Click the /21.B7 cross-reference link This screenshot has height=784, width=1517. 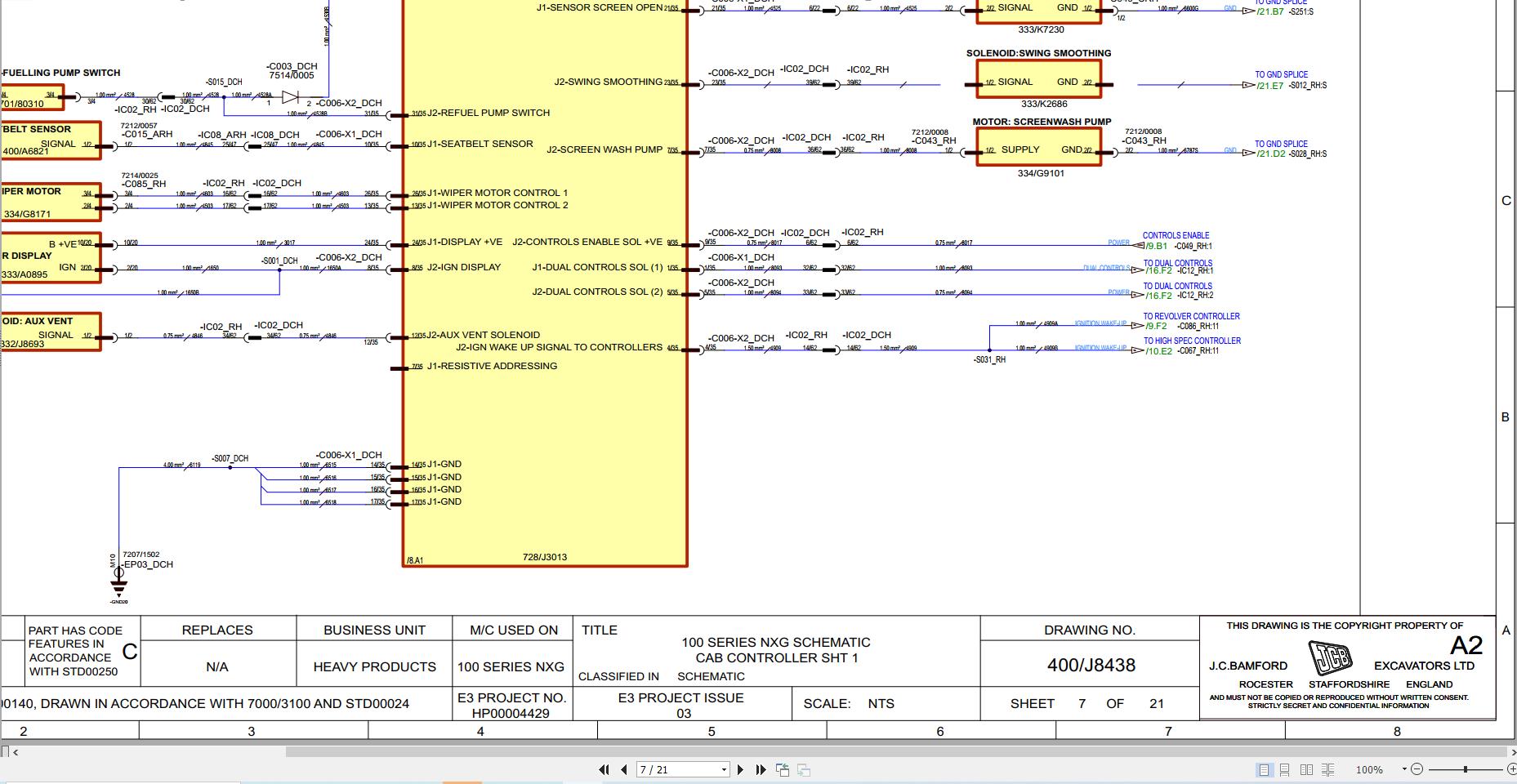[1270, 12]
